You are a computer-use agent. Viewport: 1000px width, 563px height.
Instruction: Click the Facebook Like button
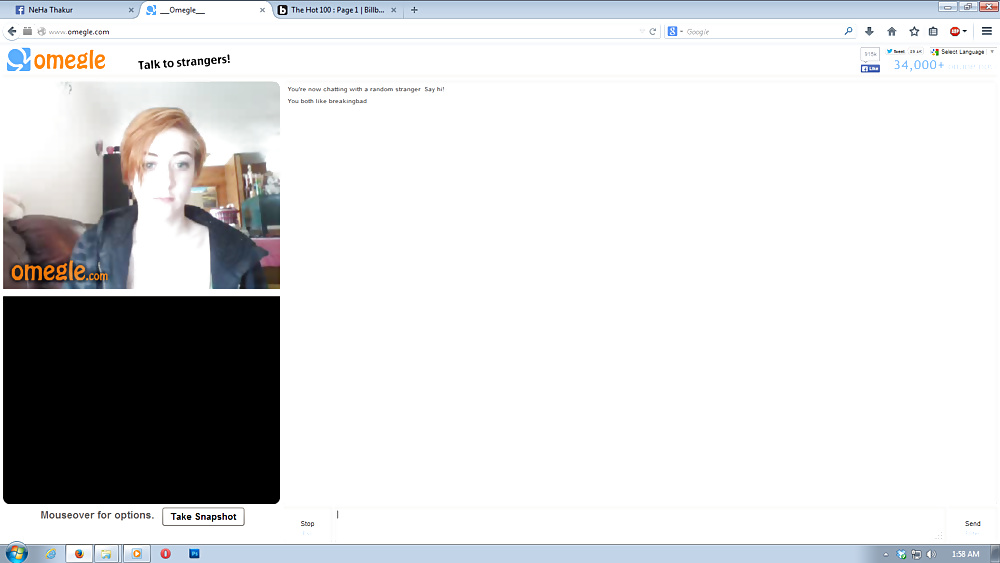(870, 68)
